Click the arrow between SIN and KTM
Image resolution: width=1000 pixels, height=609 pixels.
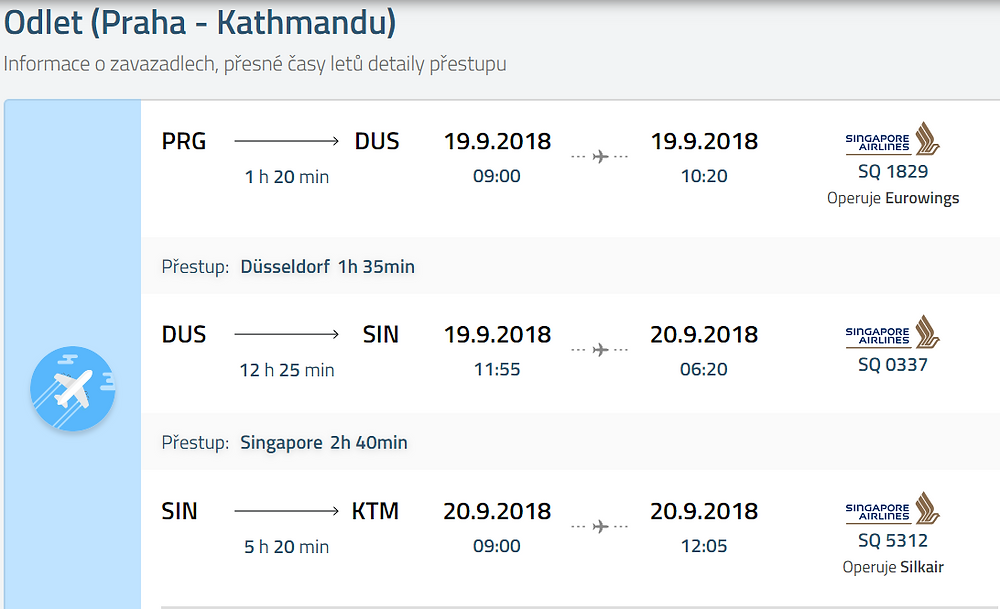pyautogui.click(x=286, y=511)
